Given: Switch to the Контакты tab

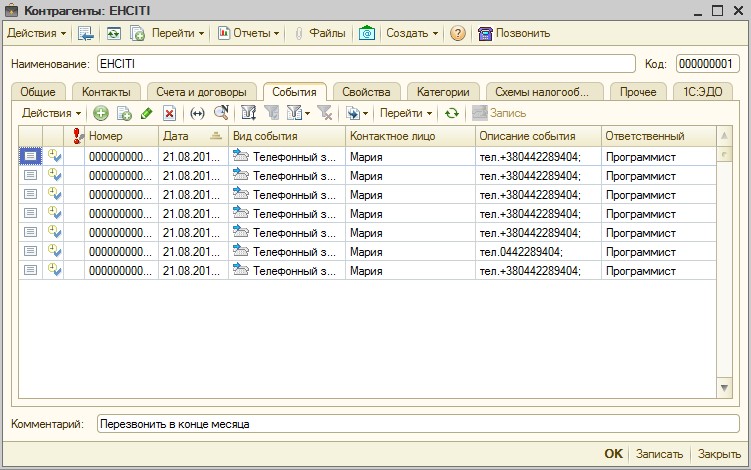Looking at the screenshot, I should click(106, 92).
